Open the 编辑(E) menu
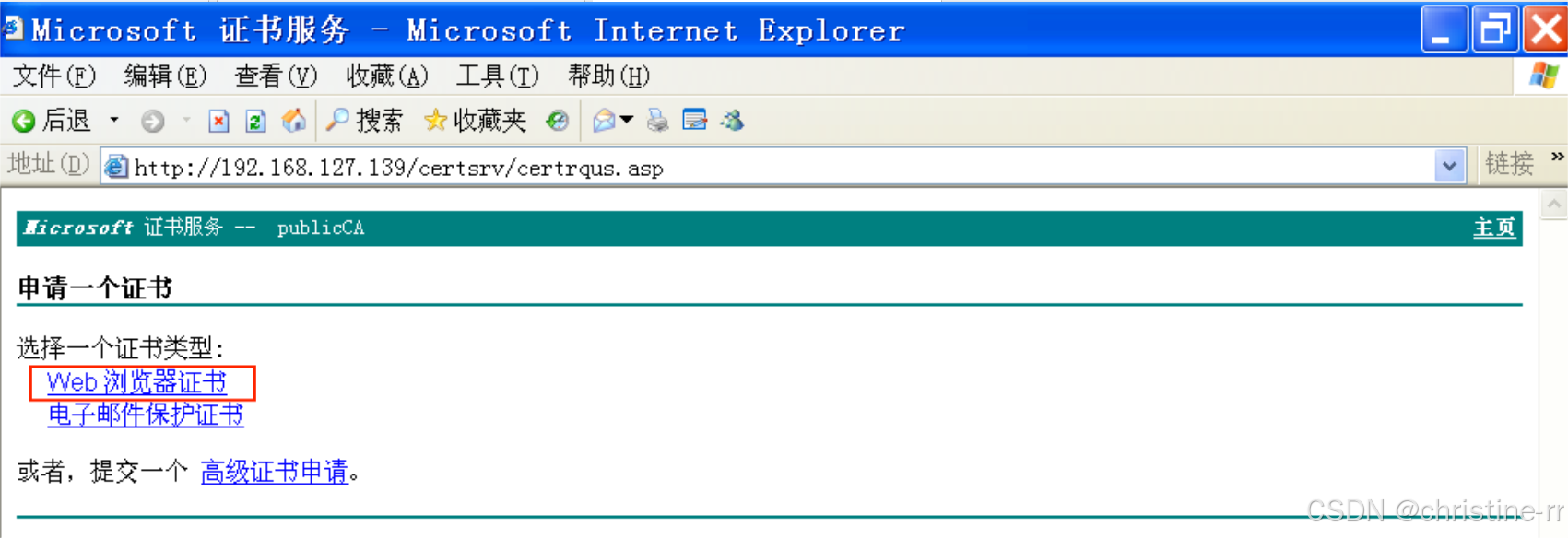 [165, 76]
